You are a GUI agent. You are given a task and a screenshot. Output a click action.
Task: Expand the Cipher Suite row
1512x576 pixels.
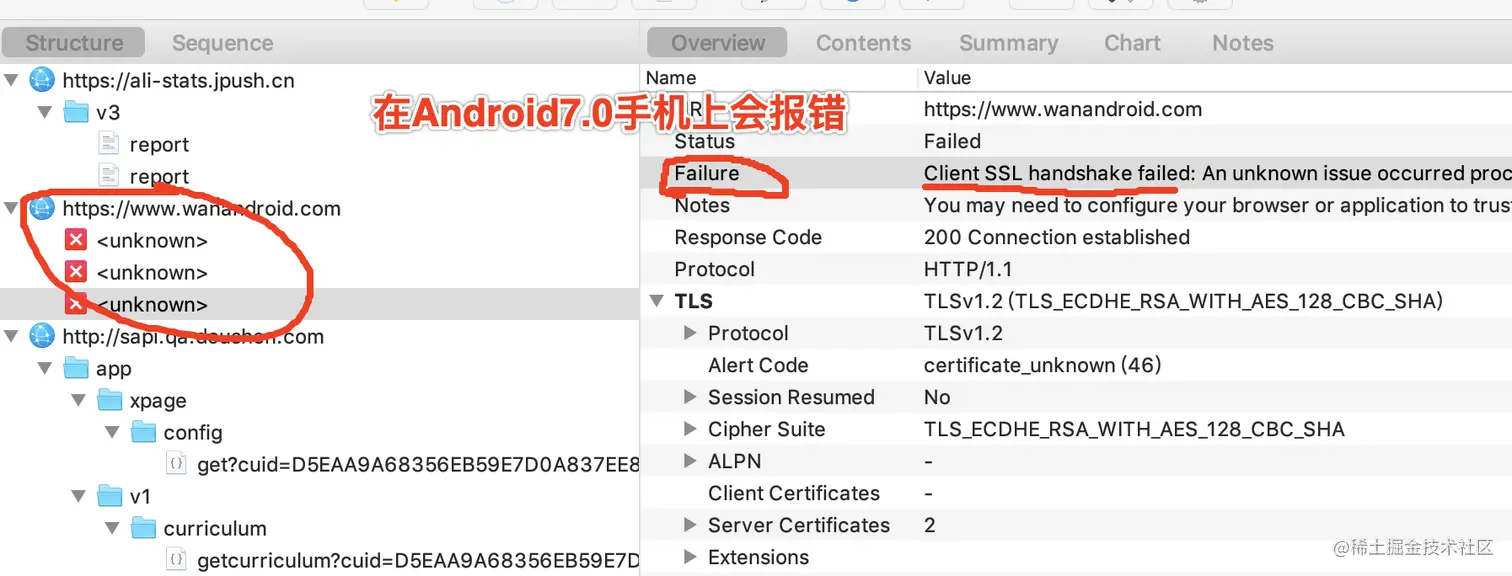click(688, 429)
